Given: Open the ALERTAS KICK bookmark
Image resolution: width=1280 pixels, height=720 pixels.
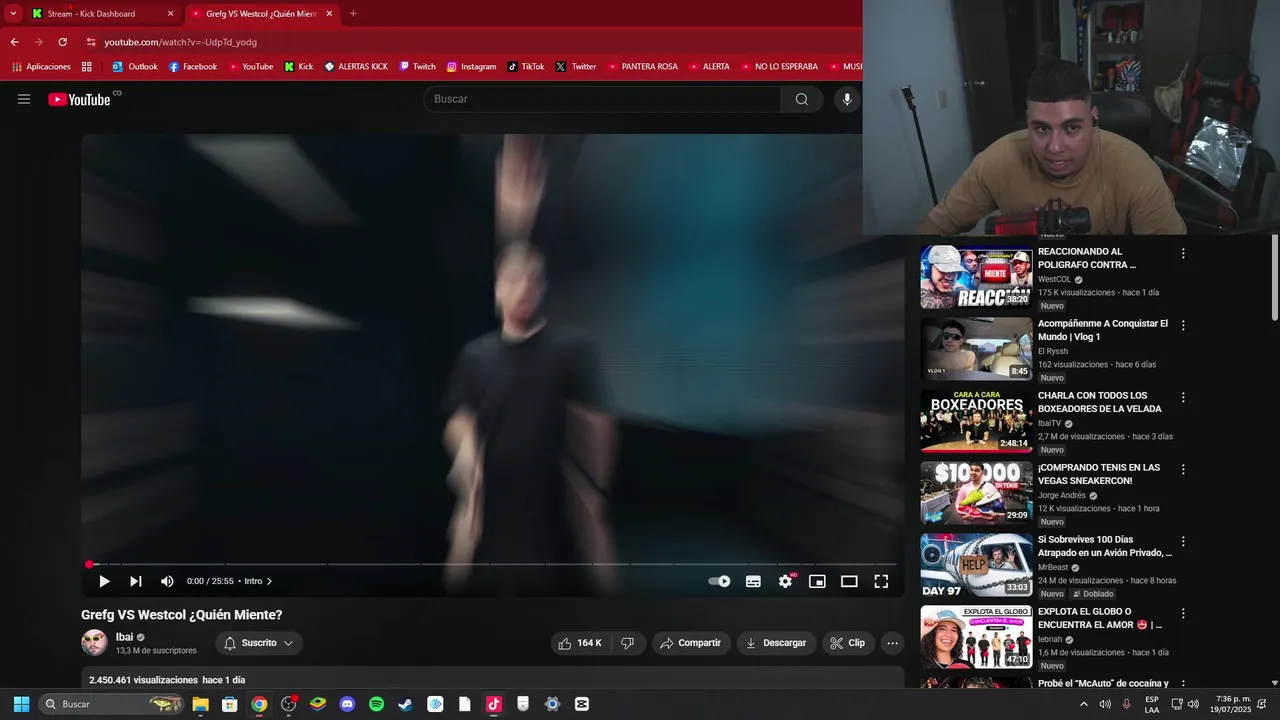Looking at the screenshot, I should tap(356, 67).
